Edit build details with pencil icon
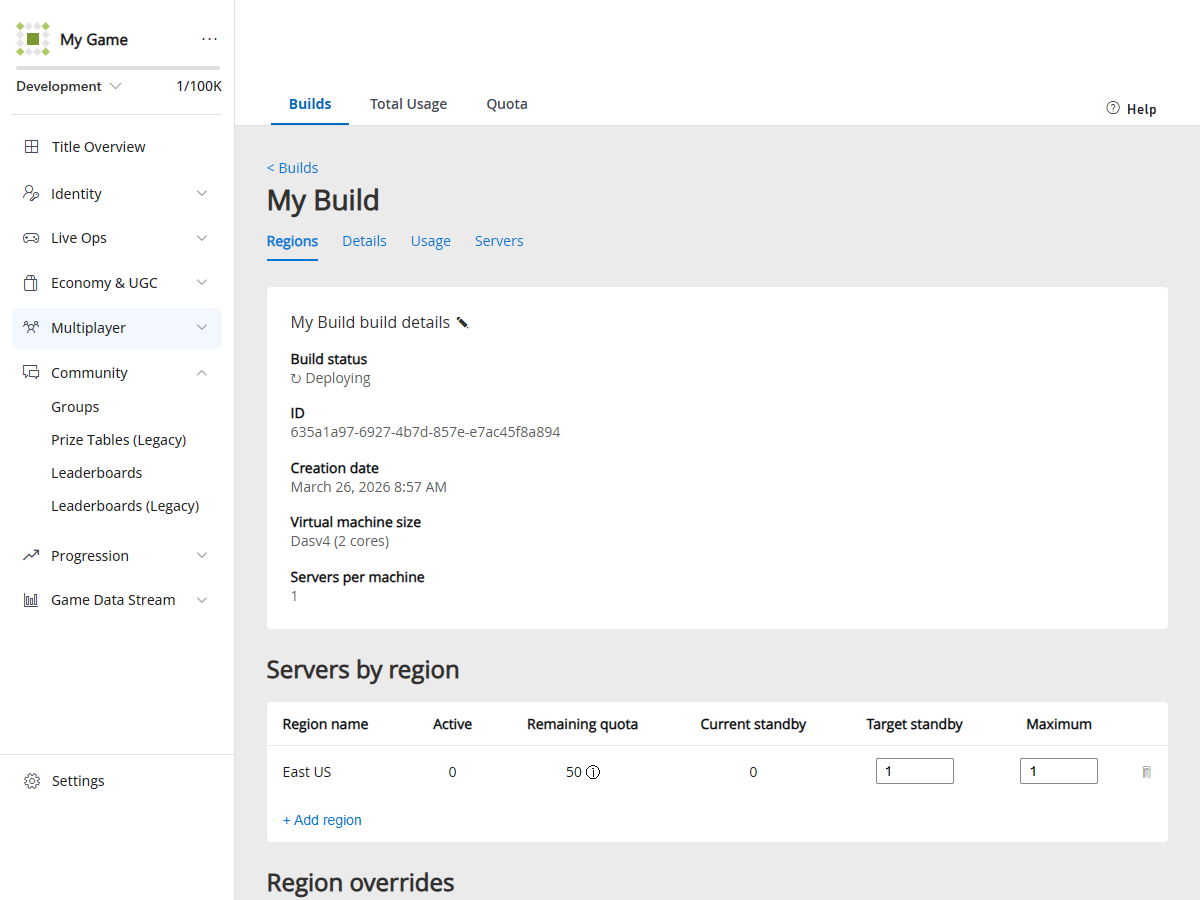Image resolution: width=1200 pixels, height=900 pixels. coord(462,322)
